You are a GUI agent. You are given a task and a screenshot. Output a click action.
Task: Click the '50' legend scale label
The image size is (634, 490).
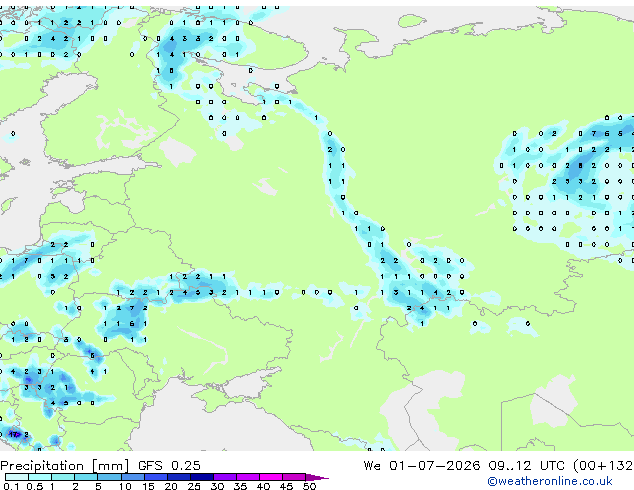click(x=310, y=486)
